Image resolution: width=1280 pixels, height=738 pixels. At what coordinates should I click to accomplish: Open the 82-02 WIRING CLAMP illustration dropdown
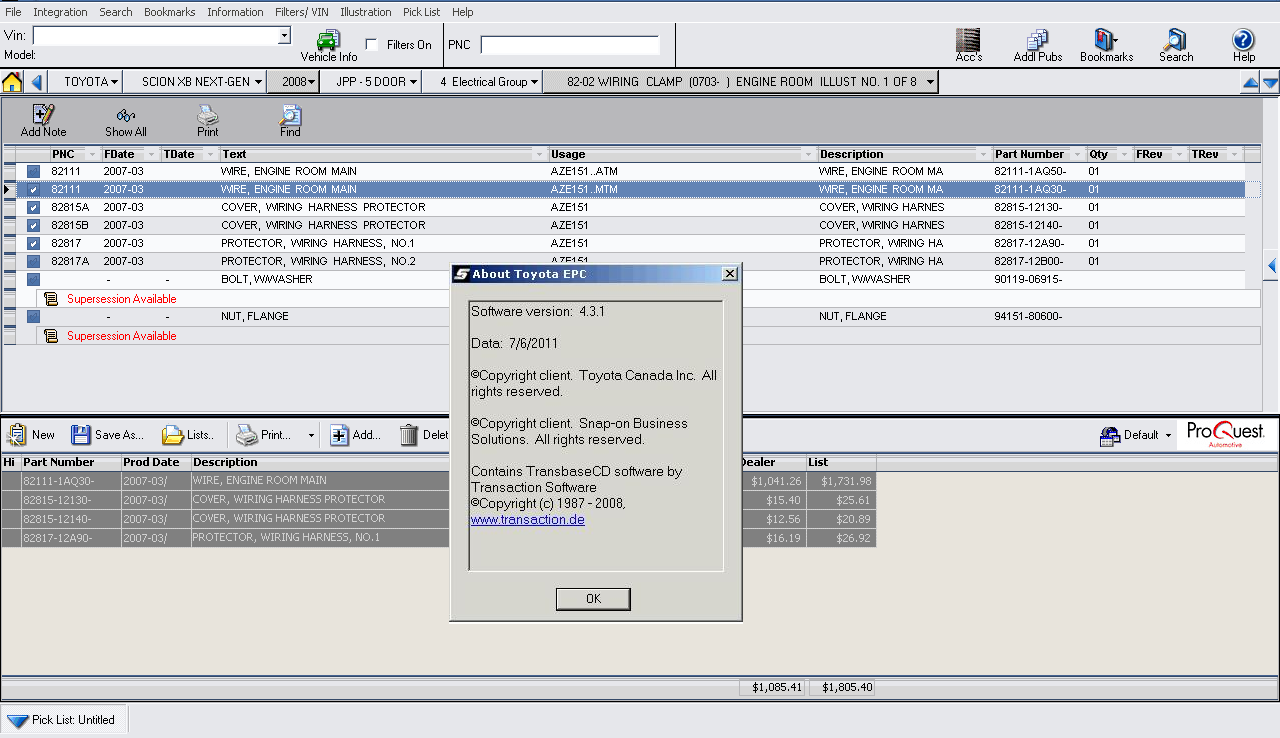click(741, 82)
